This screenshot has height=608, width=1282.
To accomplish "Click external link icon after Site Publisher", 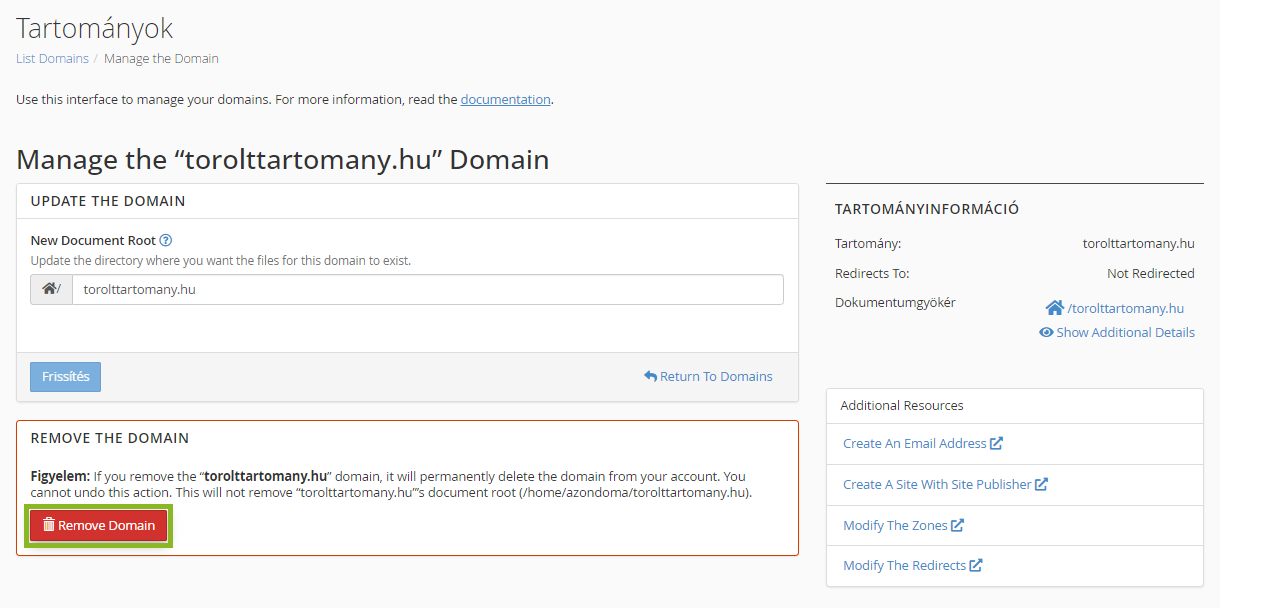I will tap(1041, 484).
